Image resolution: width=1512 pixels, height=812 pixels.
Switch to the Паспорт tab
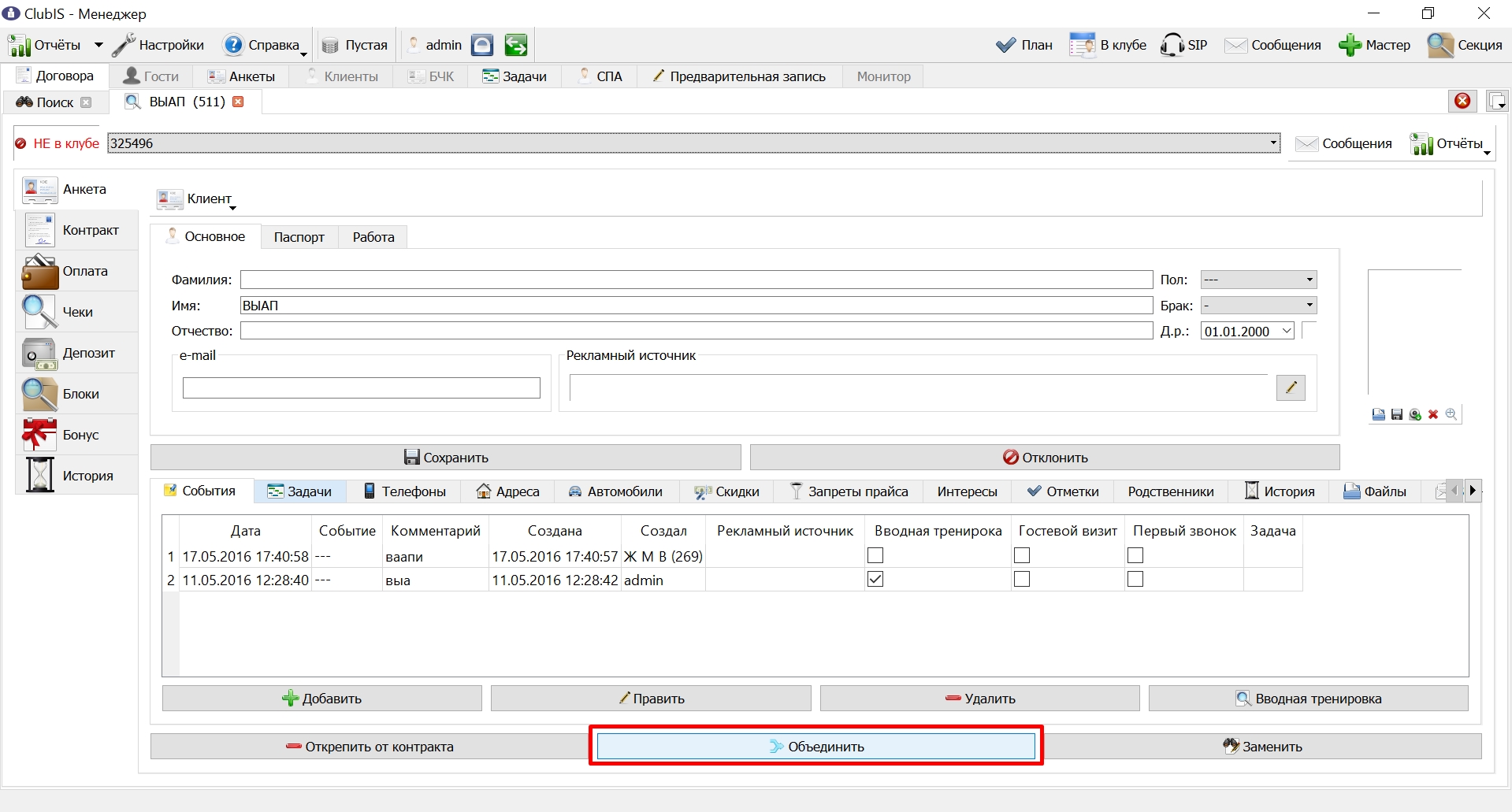299,237
